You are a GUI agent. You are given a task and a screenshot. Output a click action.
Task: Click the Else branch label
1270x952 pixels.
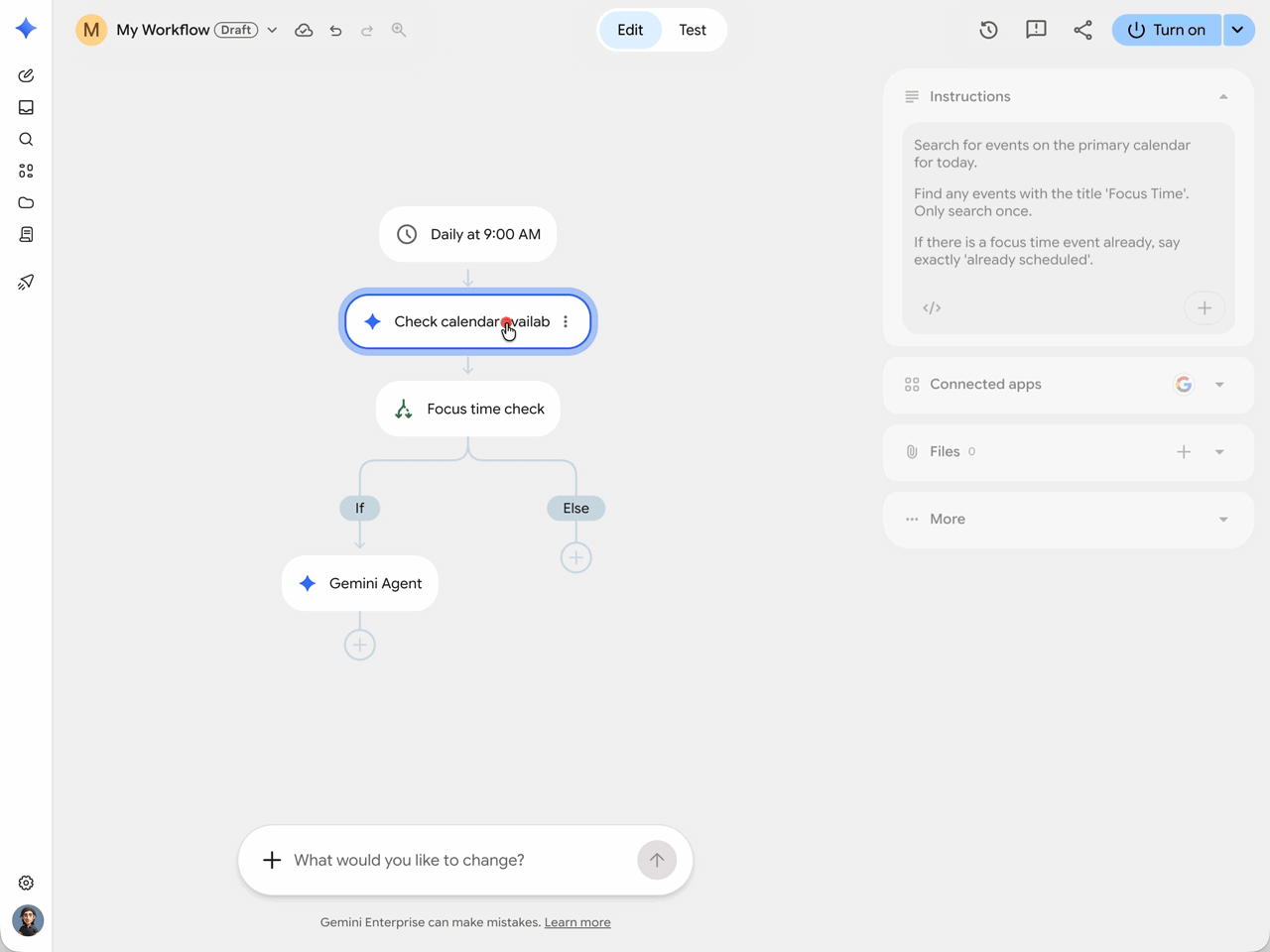click(x=575, y=508)
